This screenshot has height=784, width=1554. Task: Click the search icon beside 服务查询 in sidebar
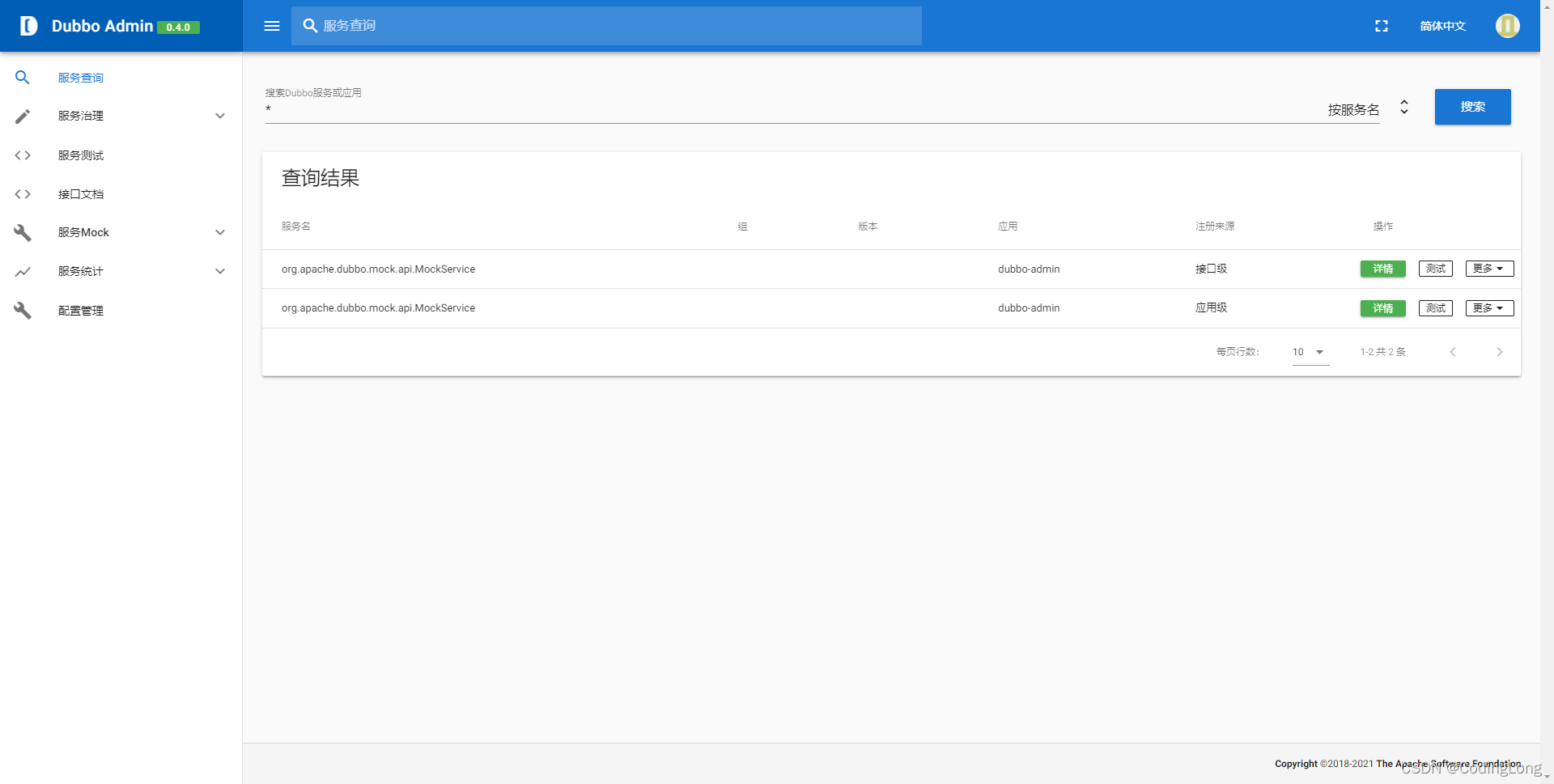click(23, 78)
